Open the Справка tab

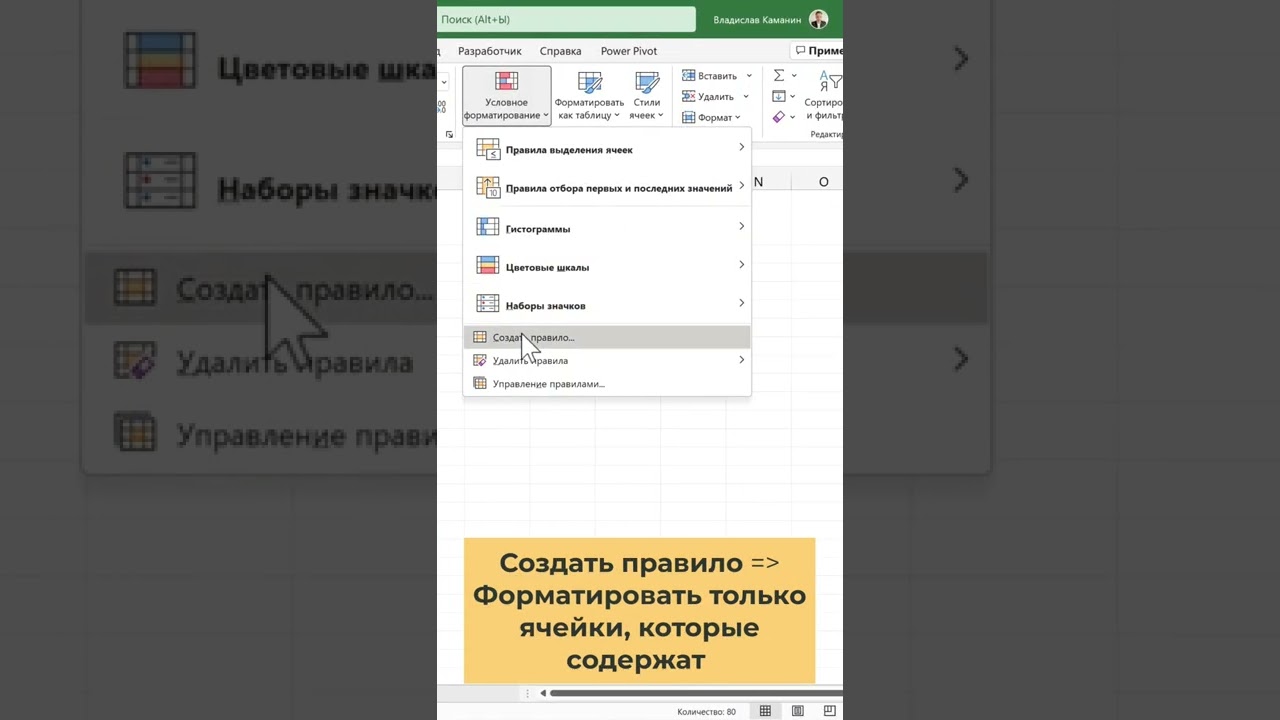[x=560, y=51]
